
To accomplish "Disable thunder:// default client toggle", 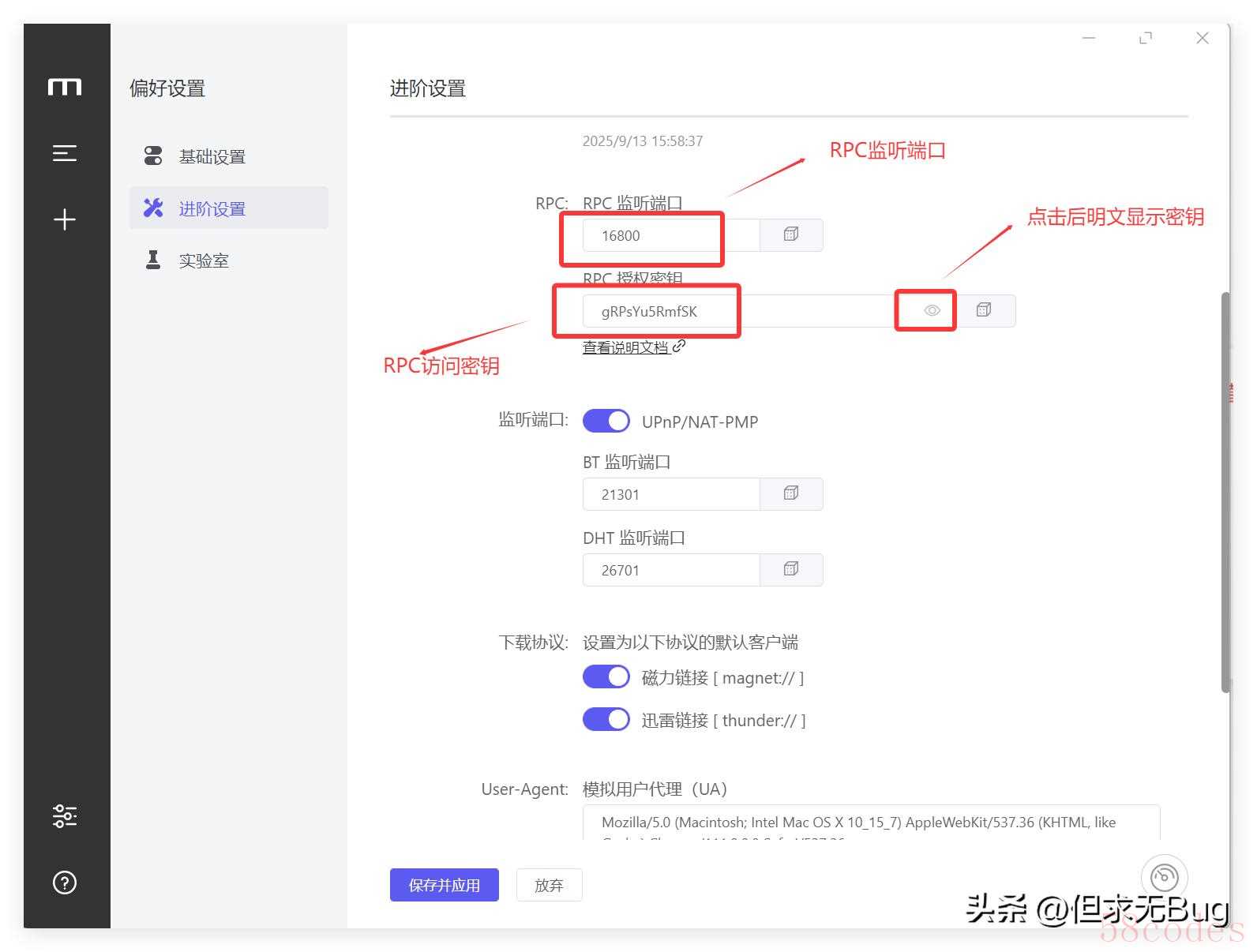I will 606,720.
